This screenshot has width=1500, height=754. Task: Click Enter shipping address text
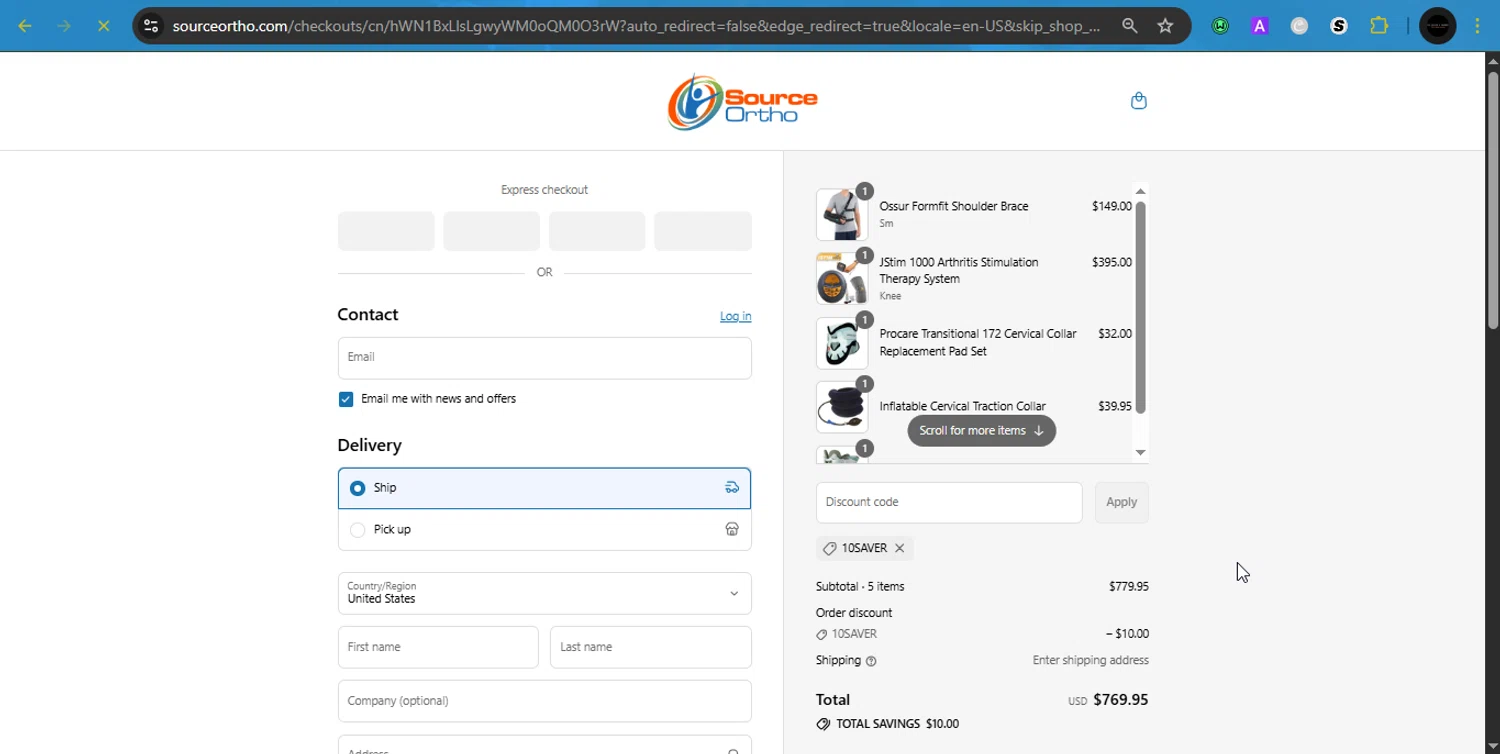pyautogui.click(x=1090, y=660)
